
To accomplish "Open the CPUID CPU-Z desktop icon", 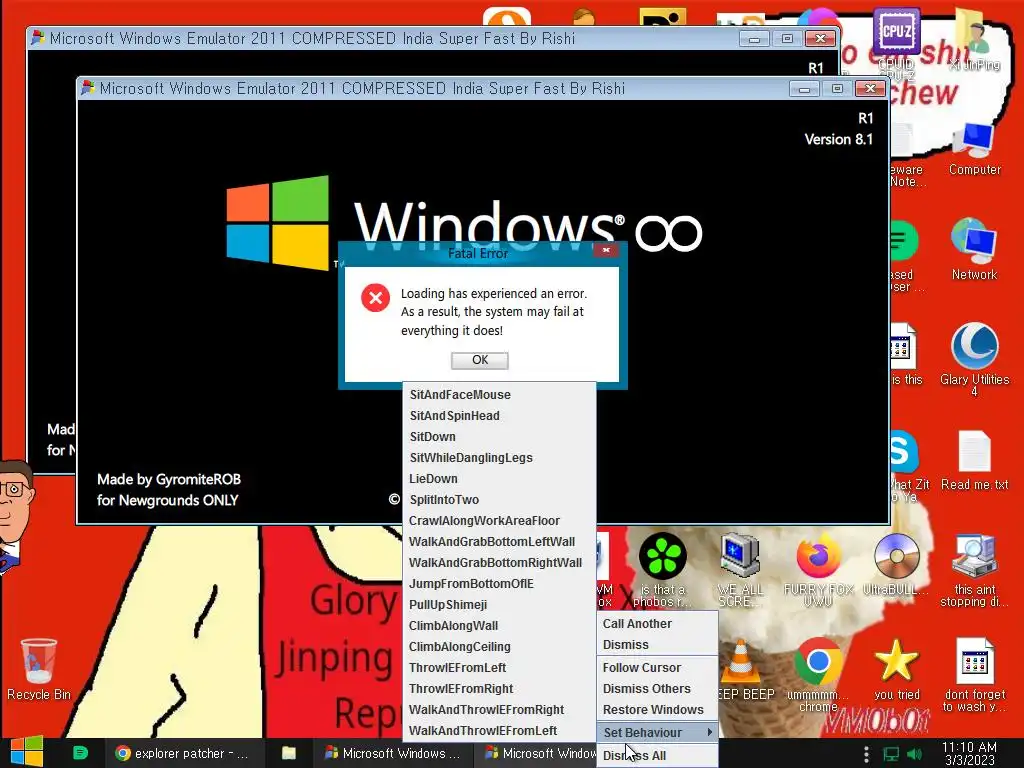I will [897, 40].
